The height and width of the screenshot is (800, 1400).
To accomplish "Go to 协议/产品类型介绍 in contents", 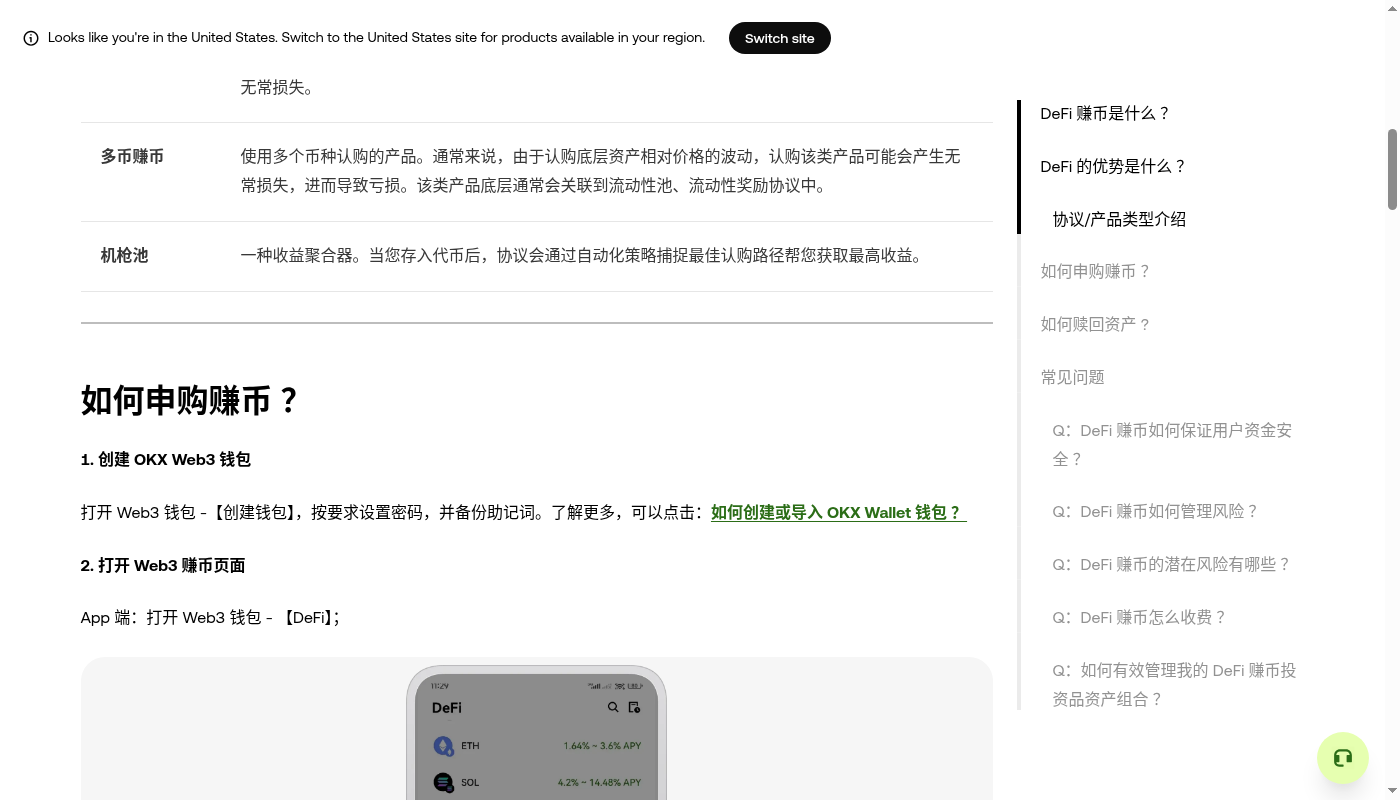I will pyautogui.click(x=1119, y=220).
